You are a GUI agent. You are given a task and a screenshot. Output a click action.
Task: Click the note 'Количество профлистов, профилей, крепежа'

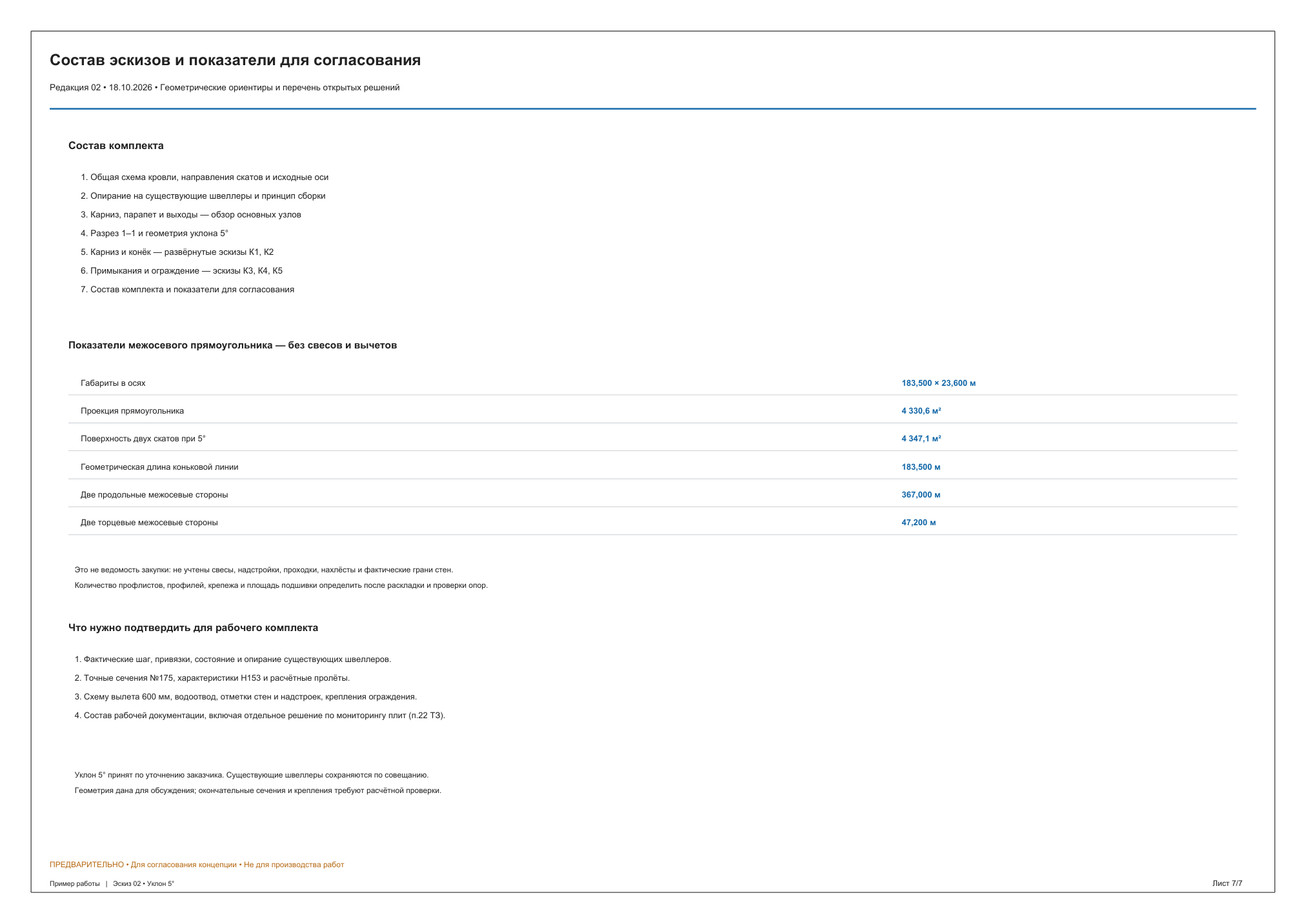(x=281, y=585)
